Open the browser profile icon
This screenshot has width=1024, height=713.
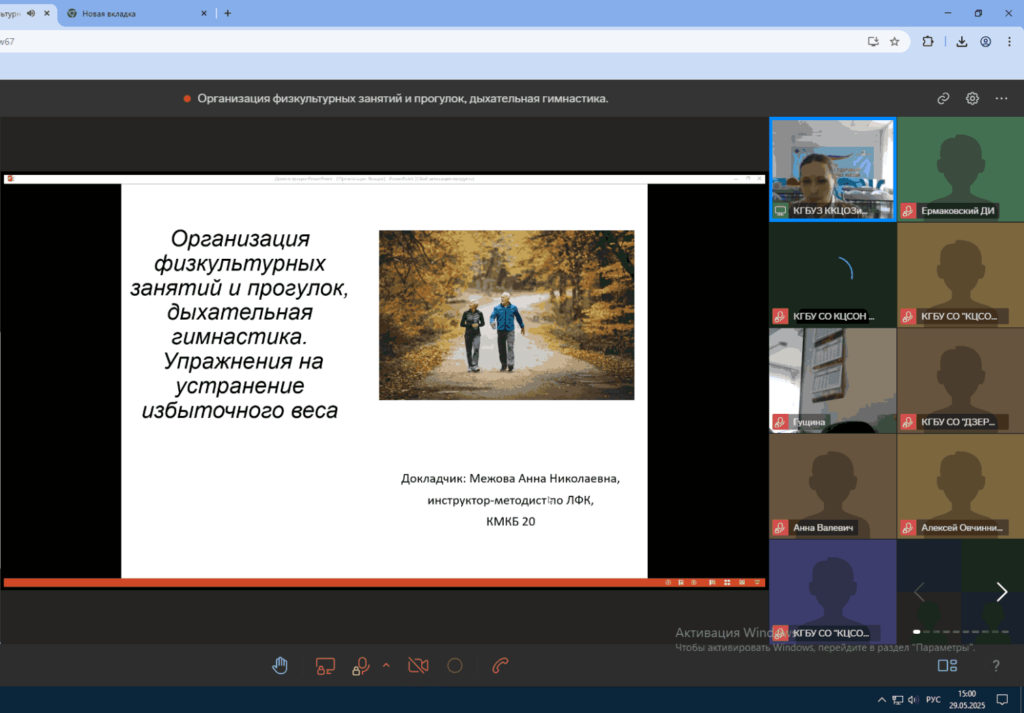[985, 42]
